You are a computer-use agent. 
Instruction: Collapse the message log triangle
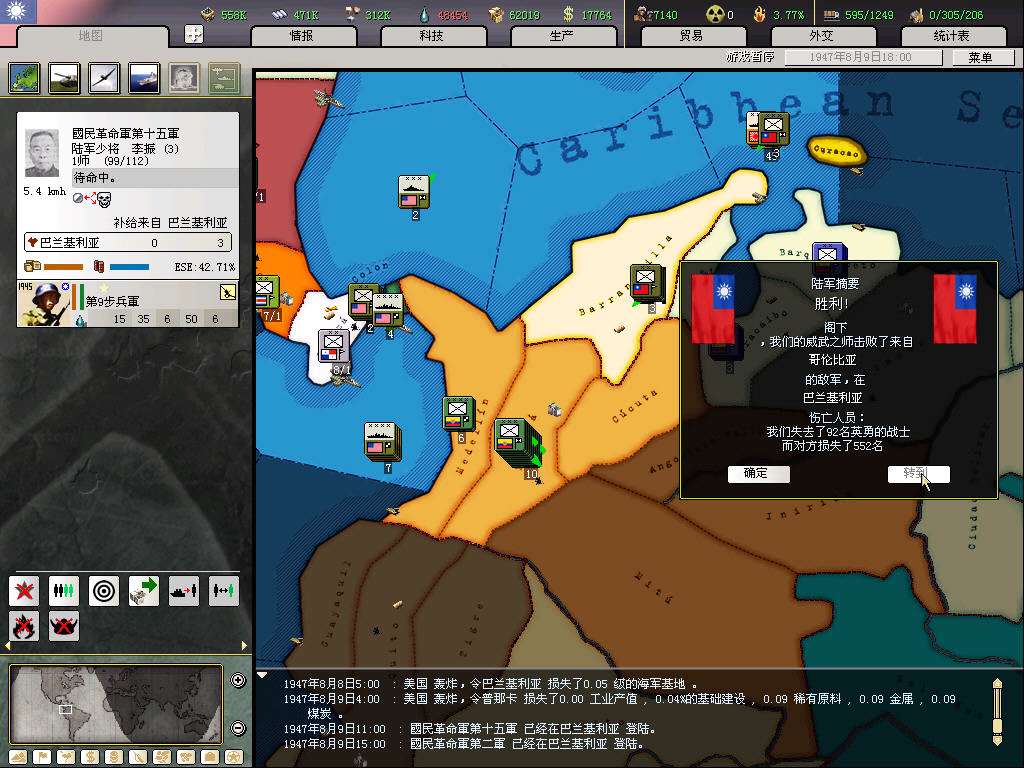click(x=263, y=675)
